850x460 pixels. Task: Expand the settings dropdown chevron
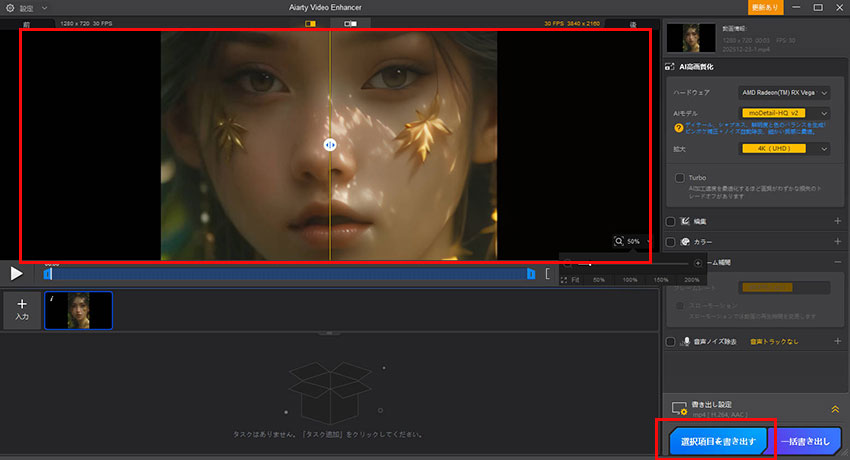(44, 8)
